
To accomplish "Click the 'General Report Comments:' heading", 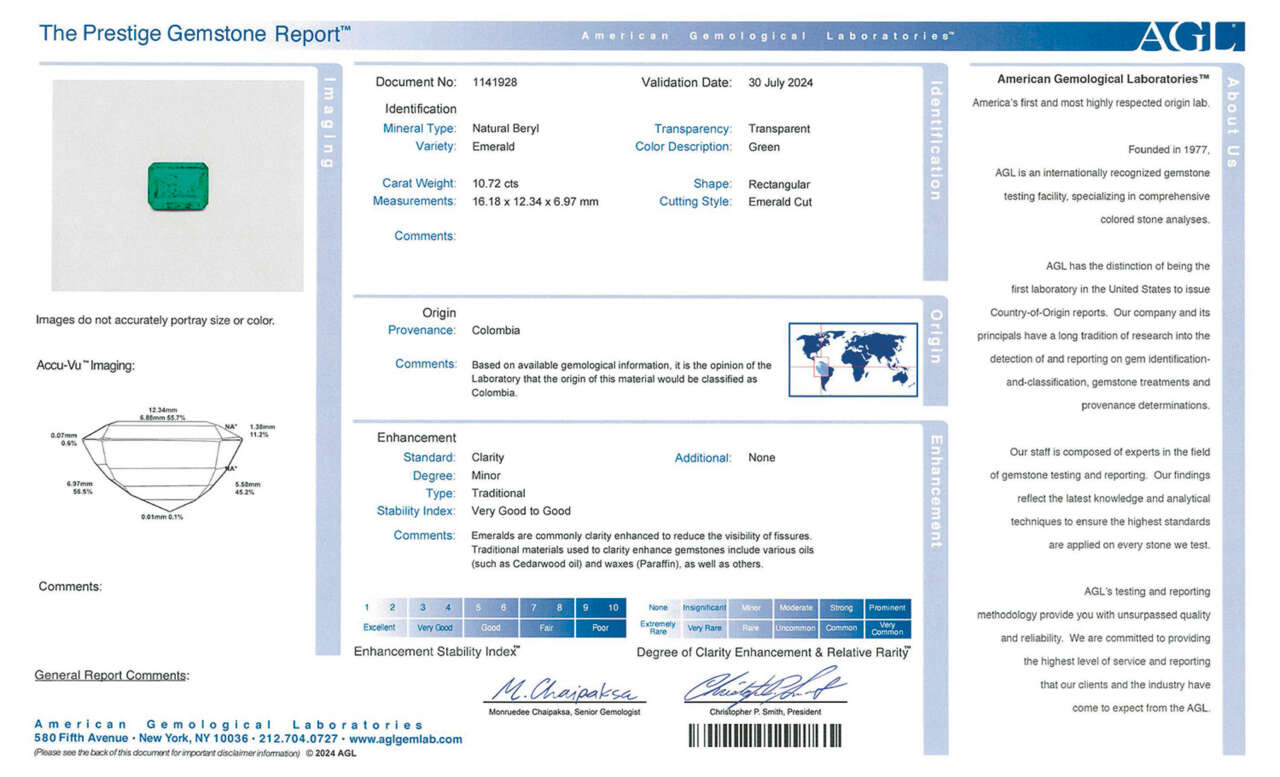I will [x=111, y=675].
